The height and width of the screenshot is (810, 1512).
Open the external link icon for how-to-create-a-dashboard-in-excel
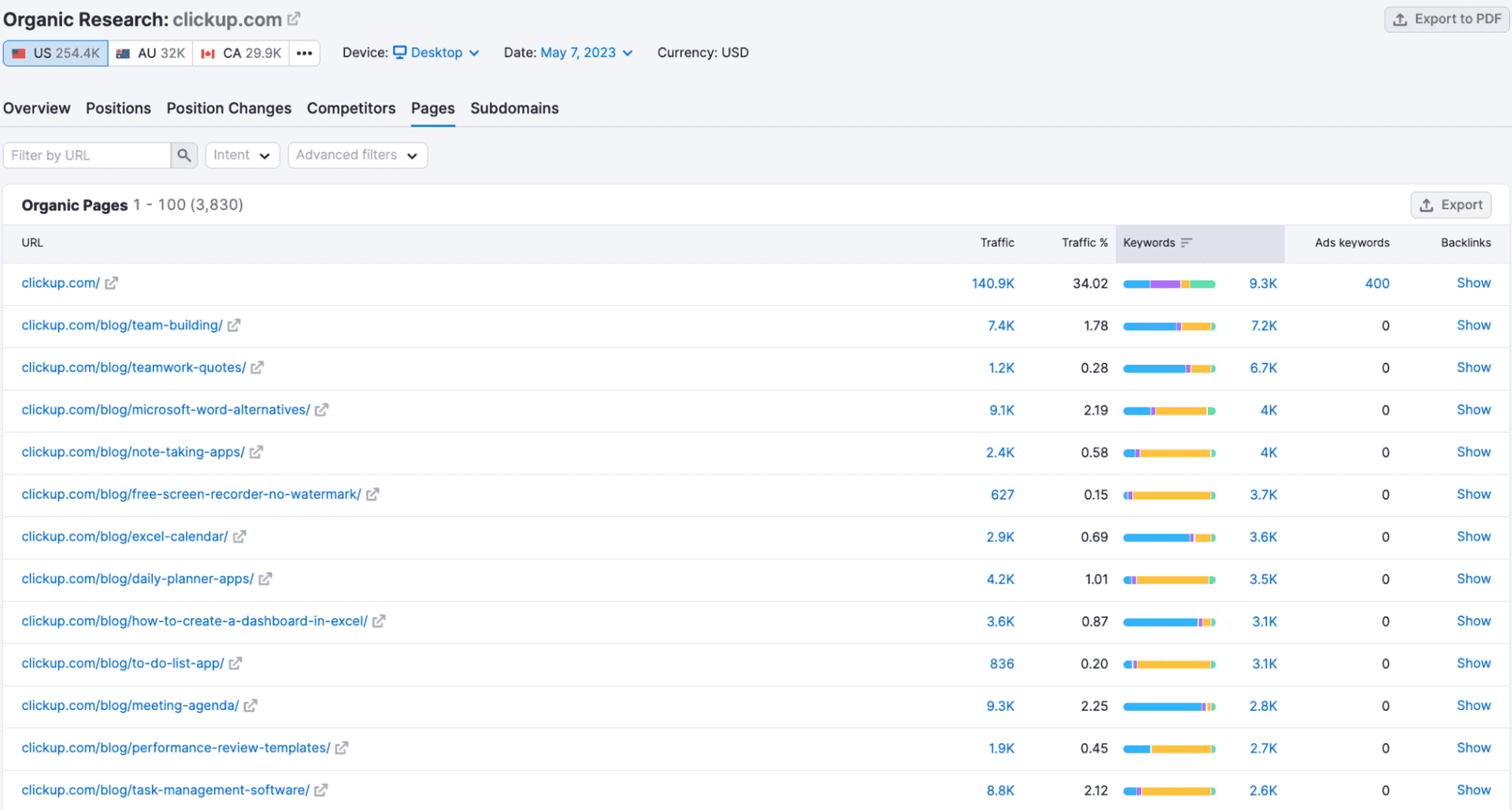tap(379, 621)
